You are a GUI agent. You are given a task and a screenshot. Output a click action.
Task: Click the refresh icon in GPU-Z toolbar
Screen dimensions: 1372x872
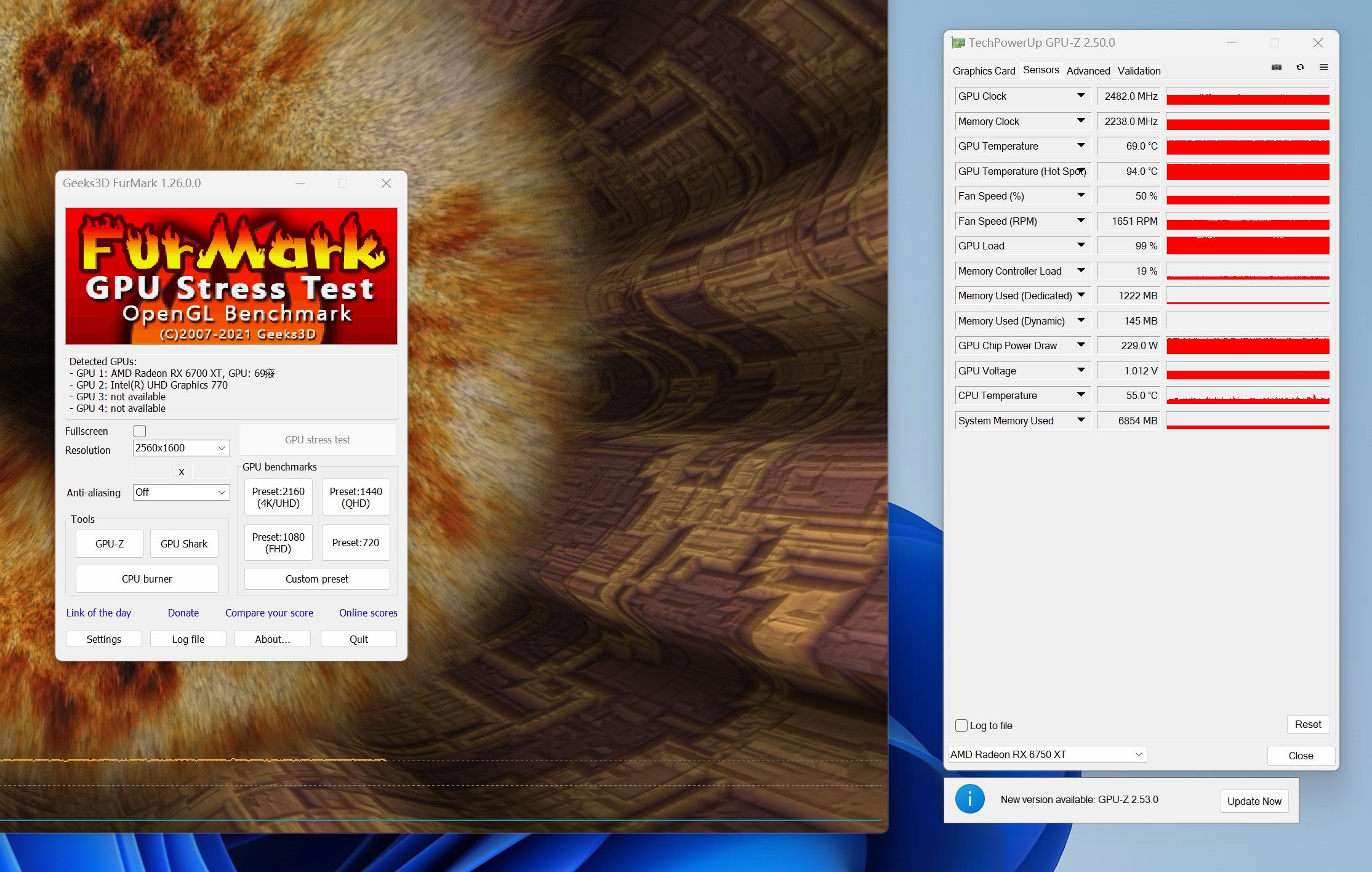pyautogui.click(x=1299, y=68)
